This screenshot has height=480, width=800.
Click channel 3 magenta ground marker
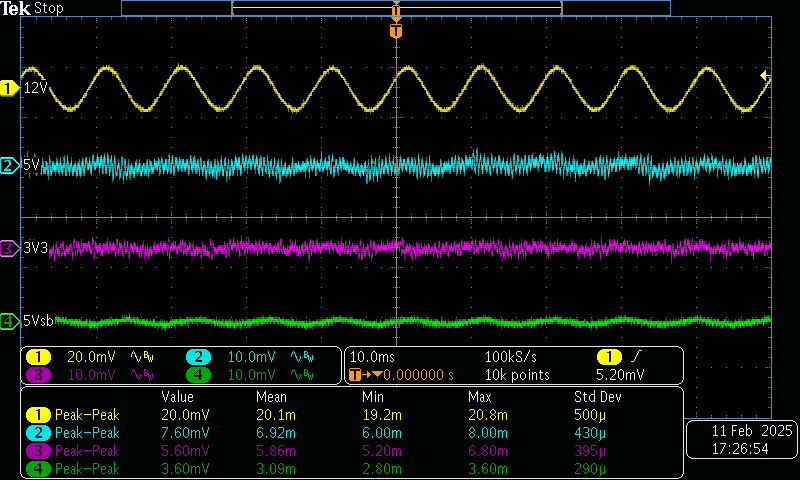coord(9,249)
